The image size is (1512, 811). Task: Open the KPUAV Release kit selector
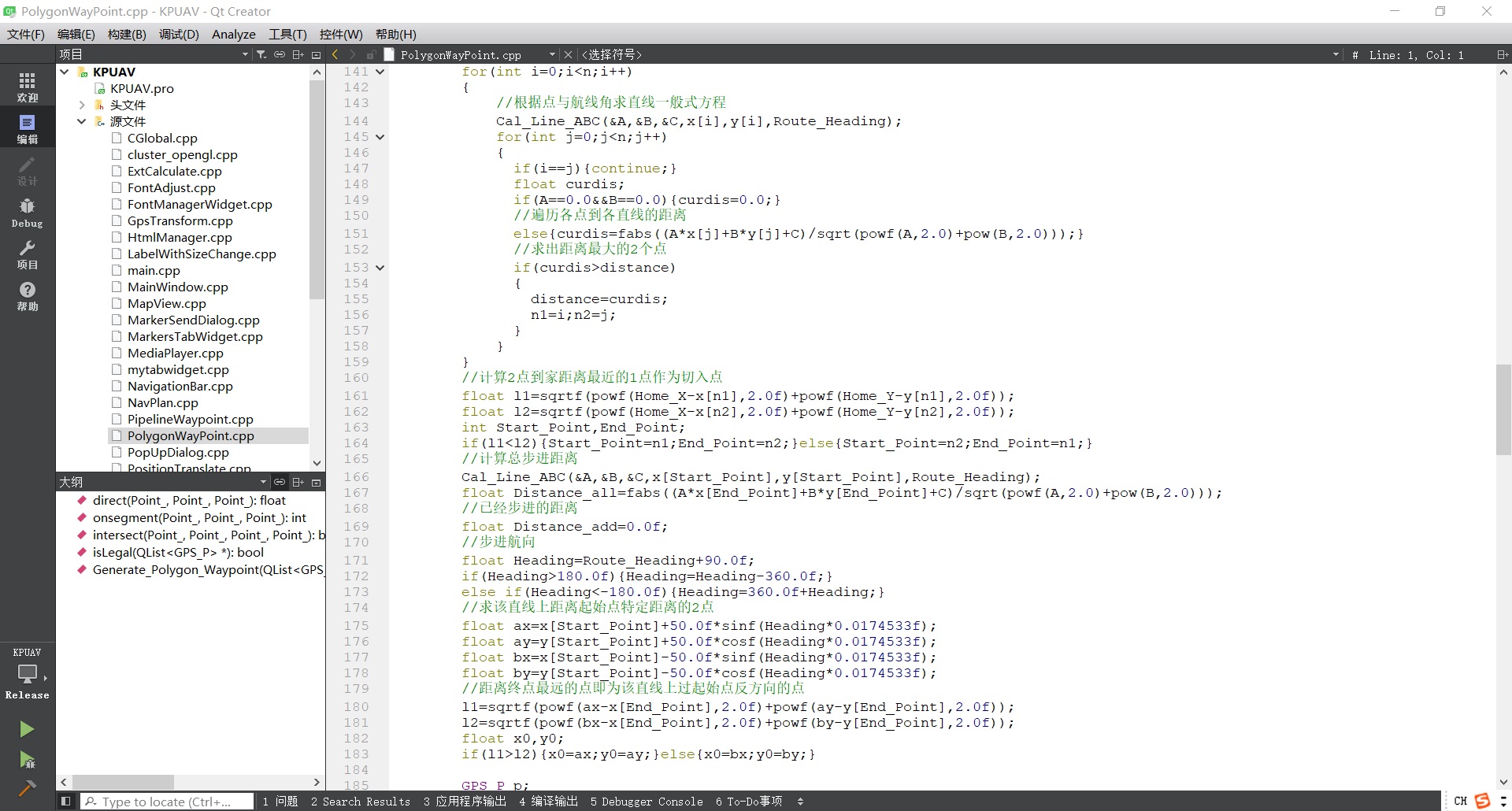pyautogui.click(x=27, y=674)
